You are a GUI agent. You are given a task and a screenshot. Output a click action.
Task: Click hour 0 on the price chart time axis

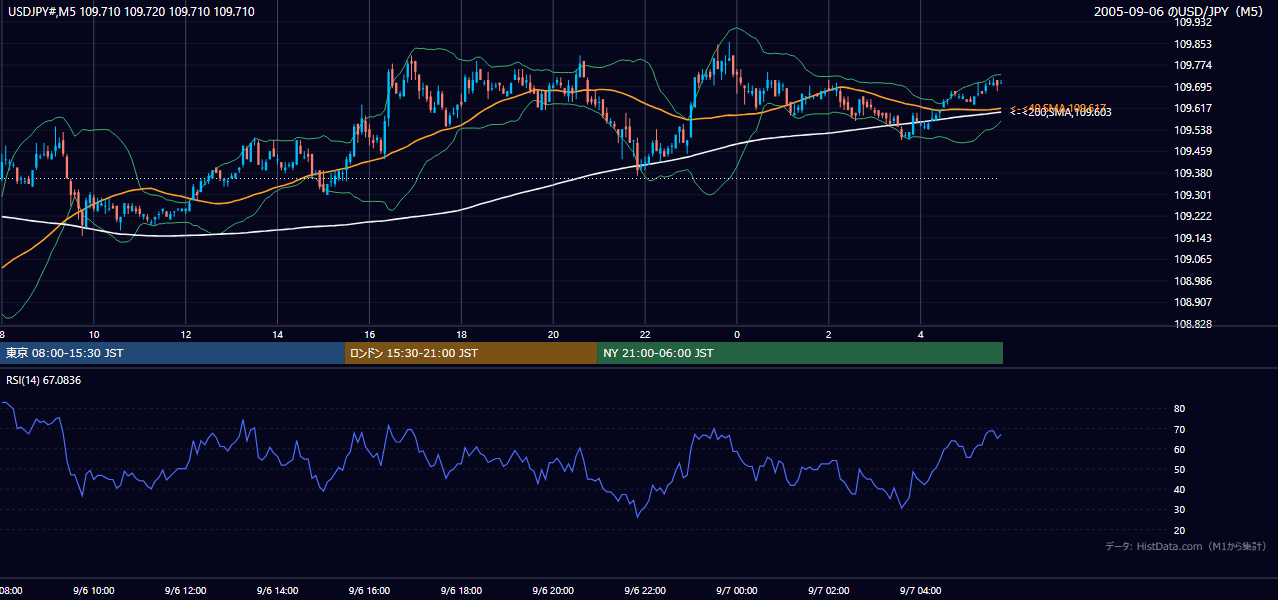point(737,334)
